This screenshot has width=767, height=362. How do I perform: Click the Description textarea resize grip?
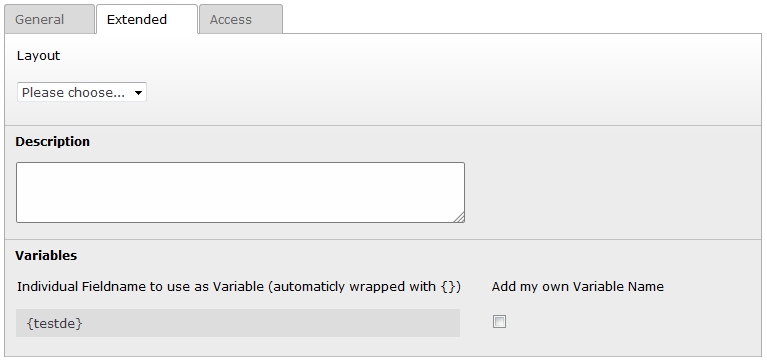pyautogui.click(x=459, y=218)
